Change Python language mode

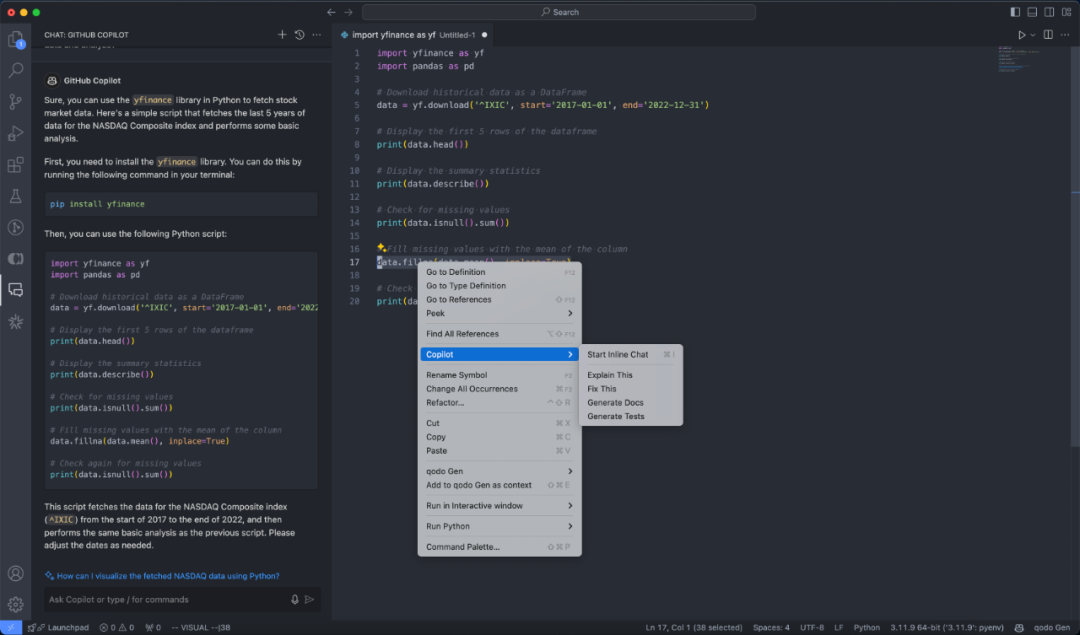click(x=866, y=627)
